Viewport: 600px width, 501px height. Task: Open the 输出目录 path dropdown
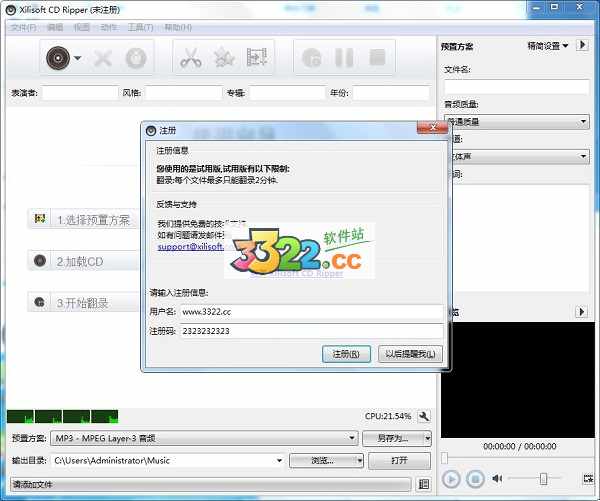coord(280,460)
